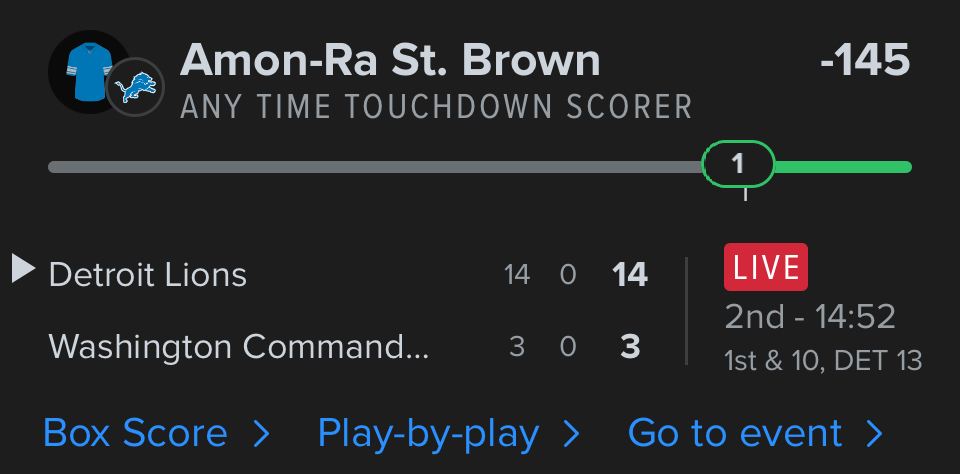The image size is (960, 474).
Task: Click the red LIVE badge
Action: [766, 267]
